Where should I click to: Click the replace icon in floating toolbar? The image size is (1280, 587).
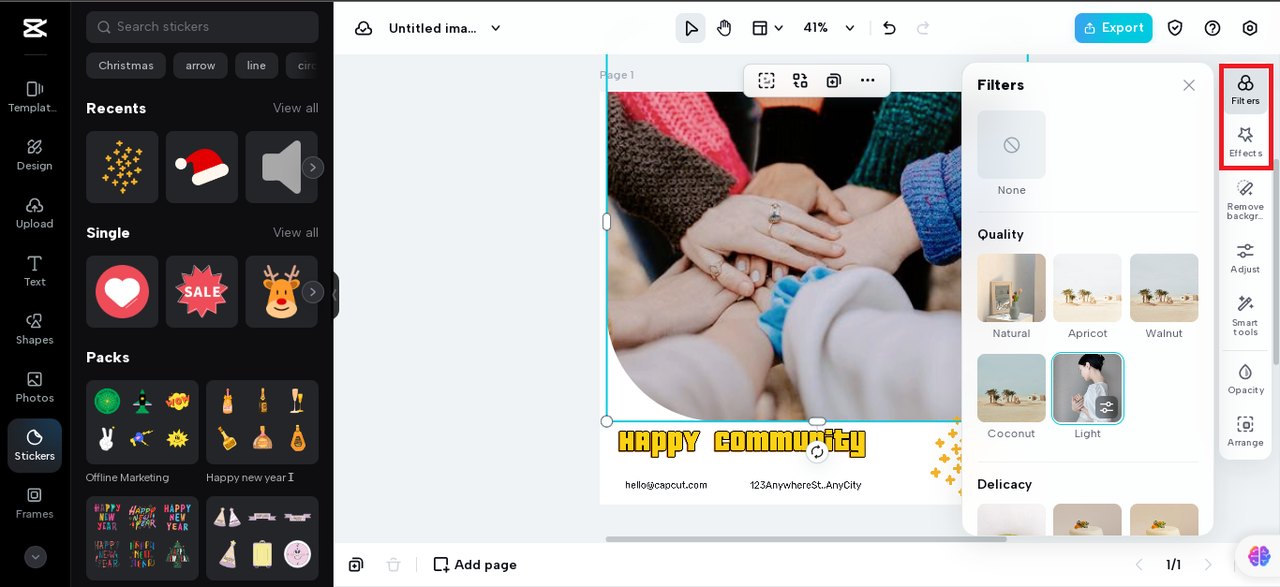coord(800,80)
